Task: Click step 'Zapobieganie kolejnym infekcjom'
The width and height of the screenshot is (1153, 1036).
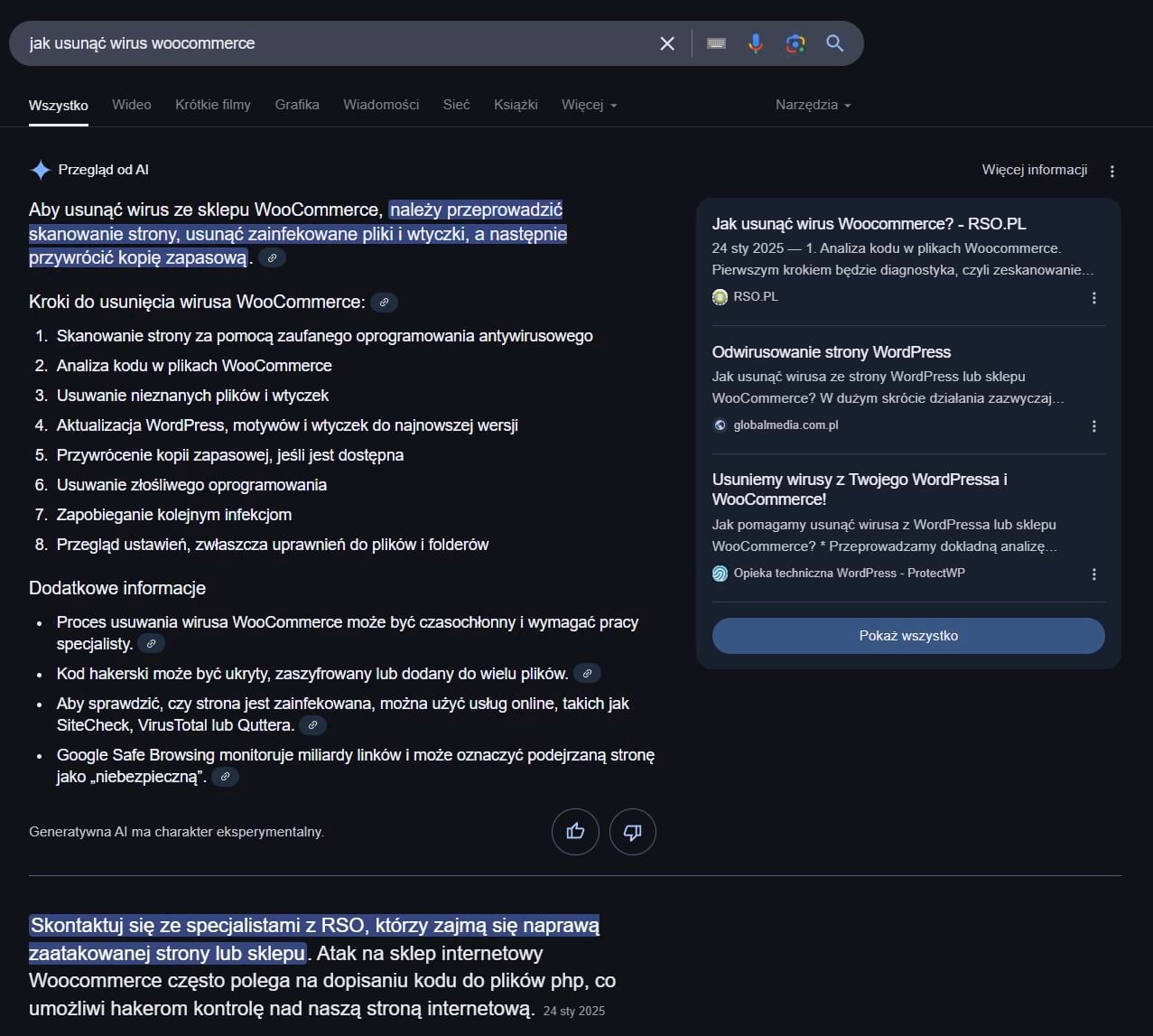Action: pyautogui.click(x=174, y=515)
